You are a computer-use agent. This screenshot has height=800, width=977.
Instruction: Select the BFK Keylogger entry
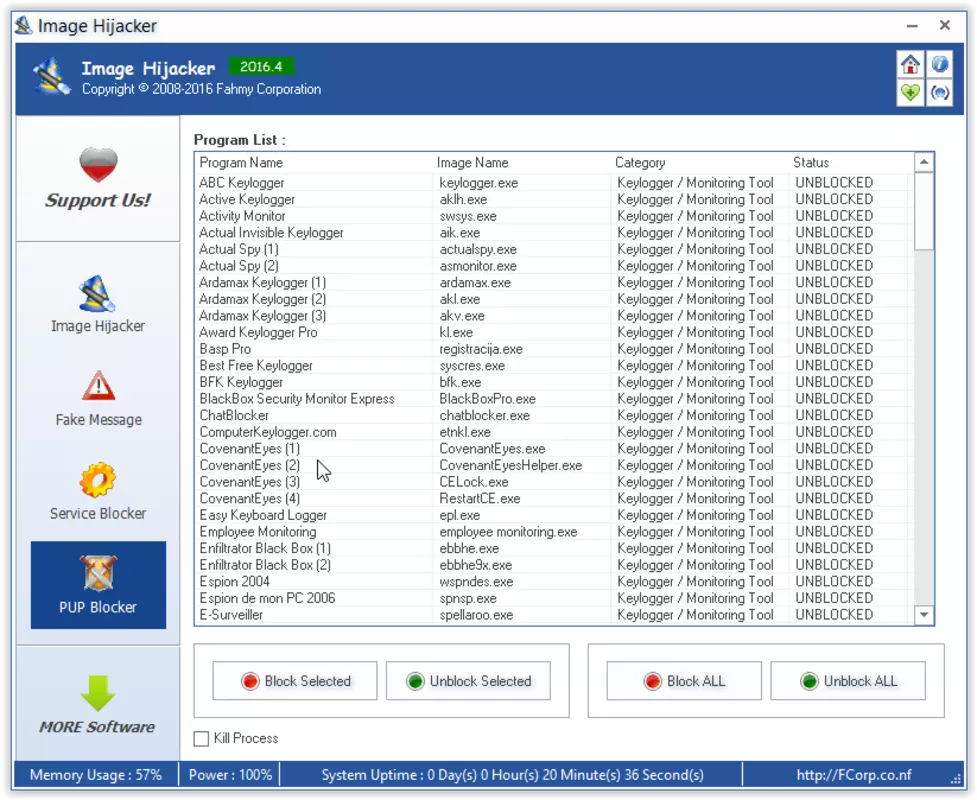554,382
